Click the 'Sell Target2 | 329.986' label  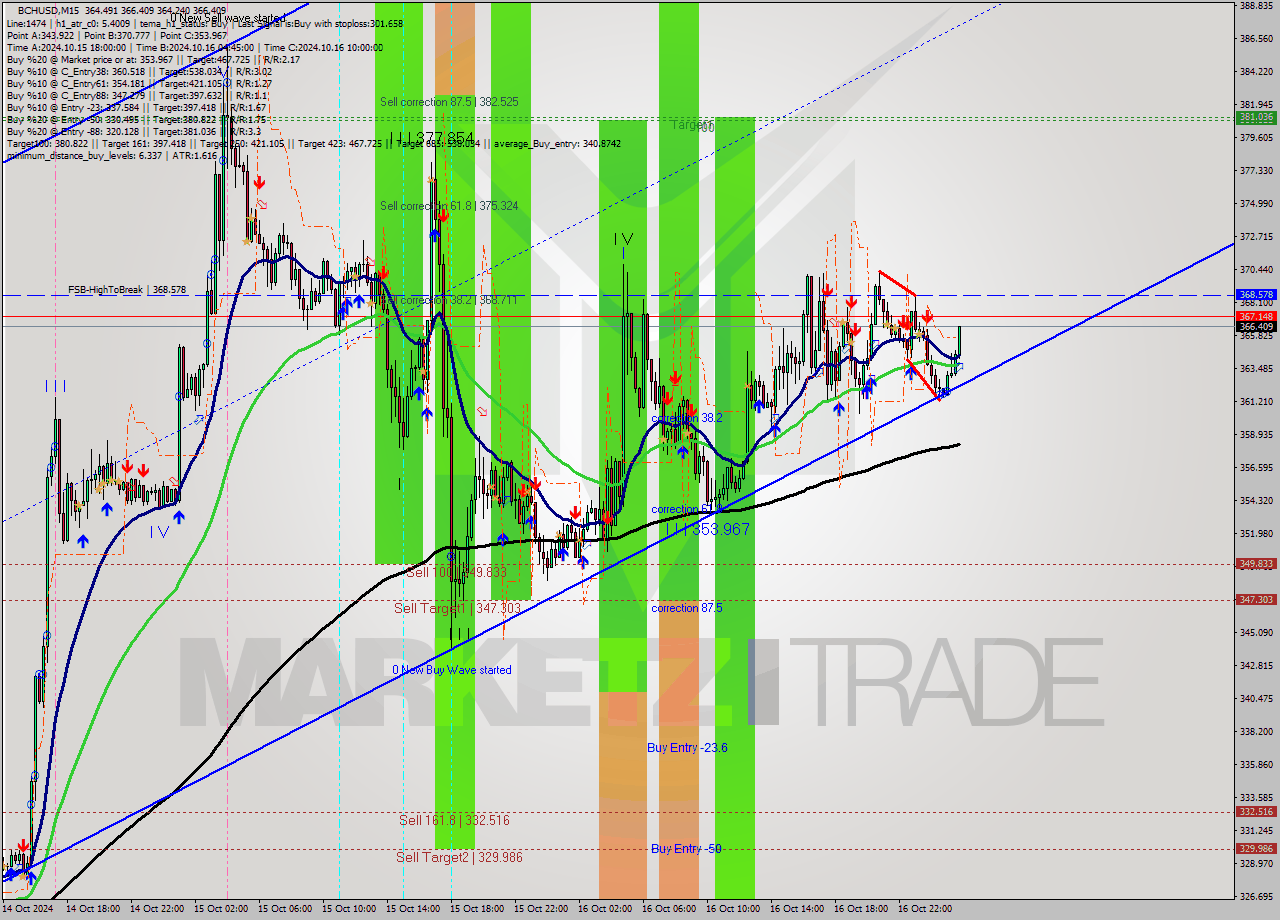[459, 857]
